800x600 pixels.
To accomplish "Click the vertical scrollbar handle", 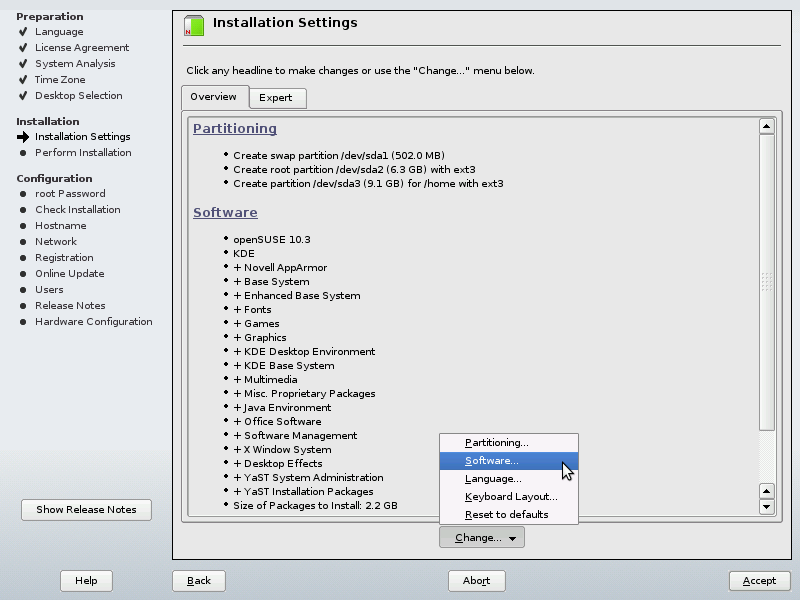I will coord(767,282).
